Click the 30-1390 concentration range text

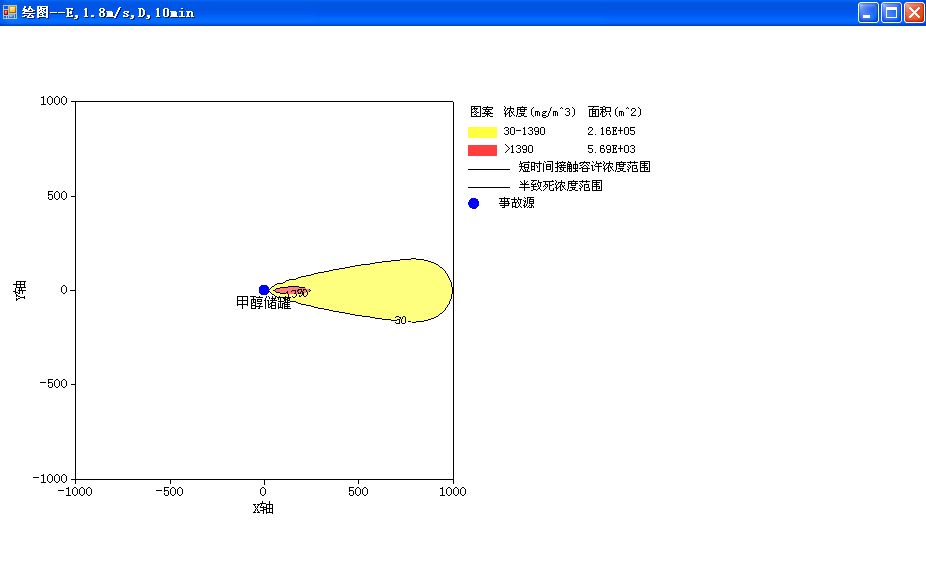(x=524, y=131)
